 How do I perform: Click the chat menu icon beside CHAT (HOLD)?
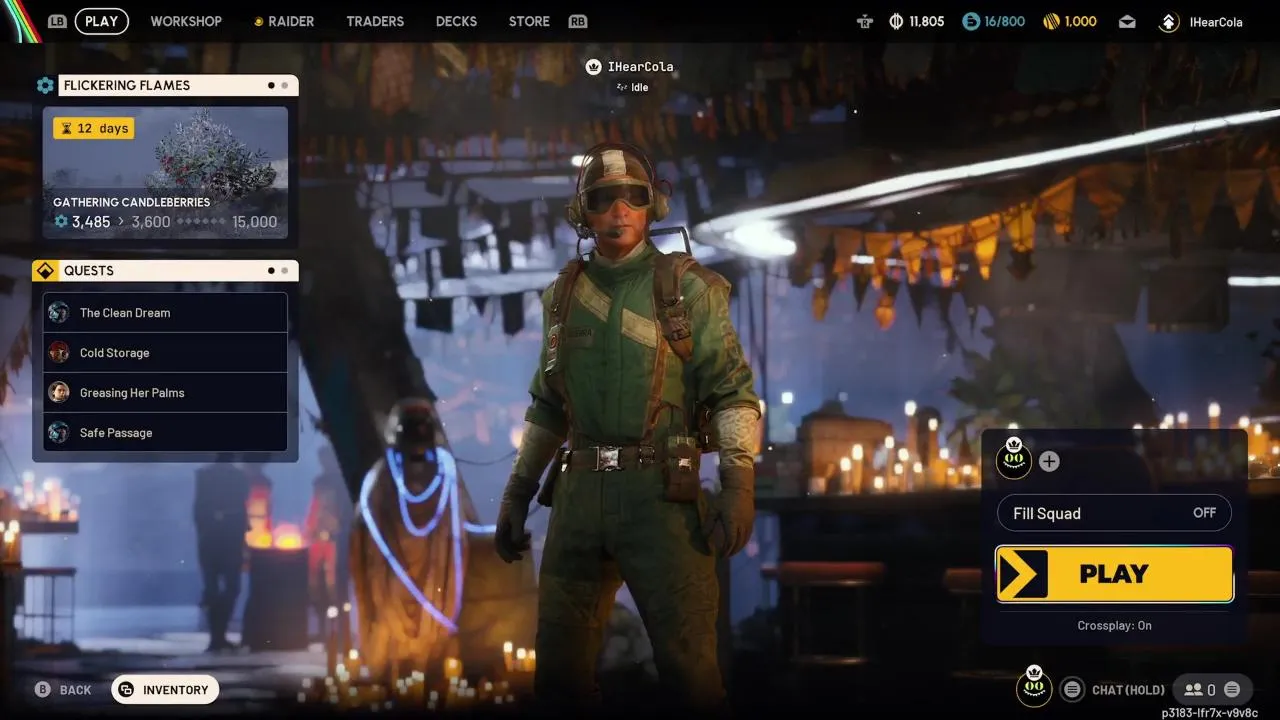(x=1072, y=689)
